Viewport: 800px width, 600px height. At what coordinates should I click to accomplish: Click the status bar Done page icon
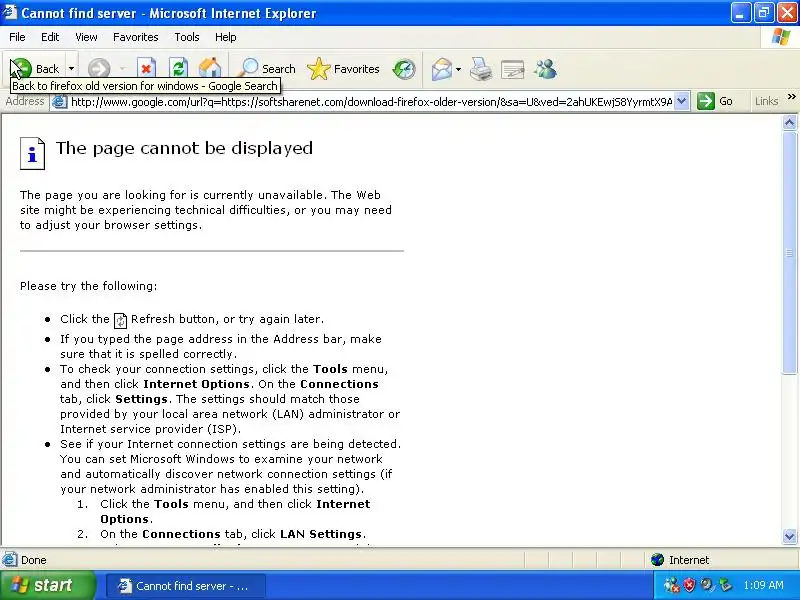click(9, 560)
